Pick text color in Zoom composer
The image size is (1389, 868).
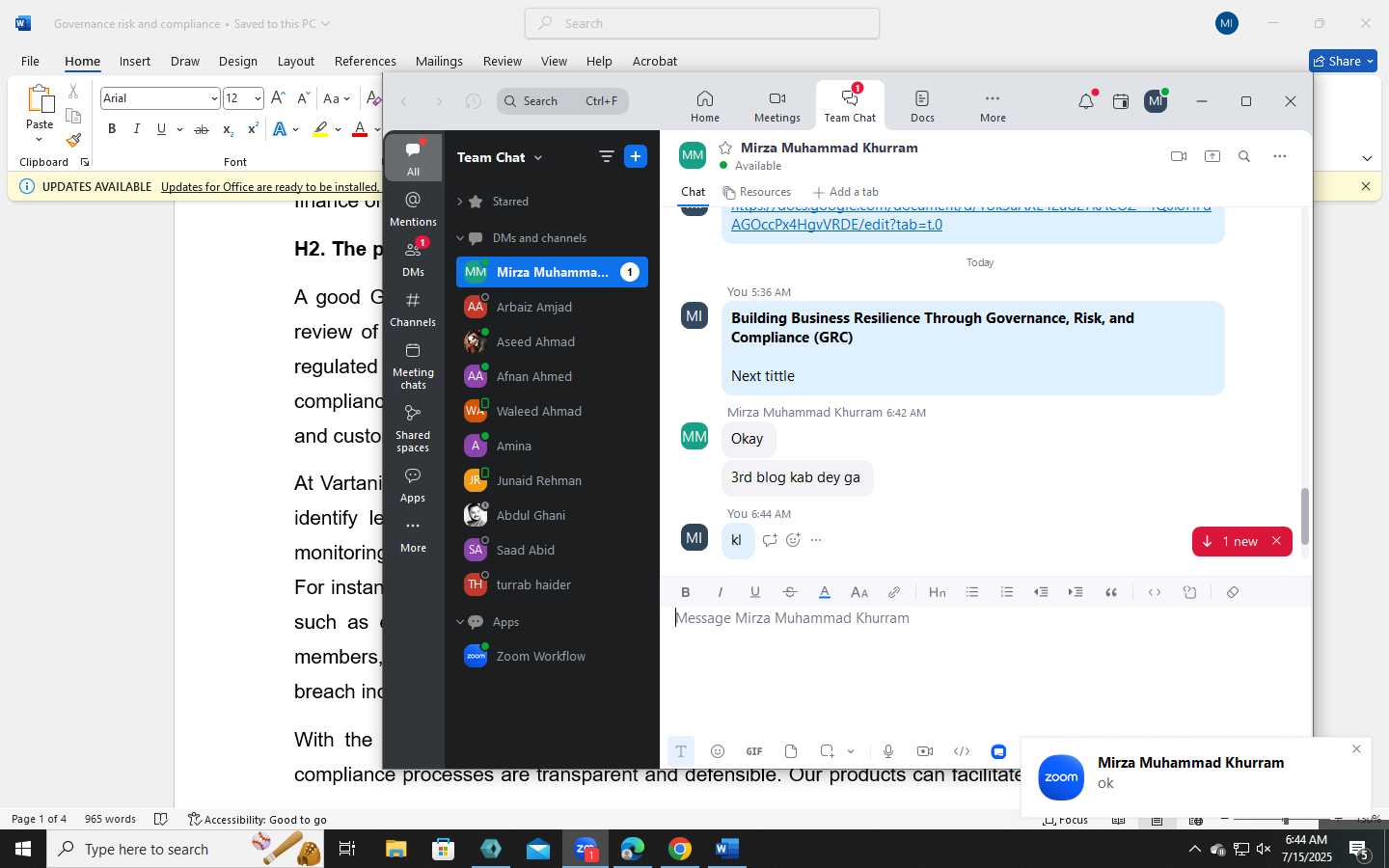pos(824,592)
